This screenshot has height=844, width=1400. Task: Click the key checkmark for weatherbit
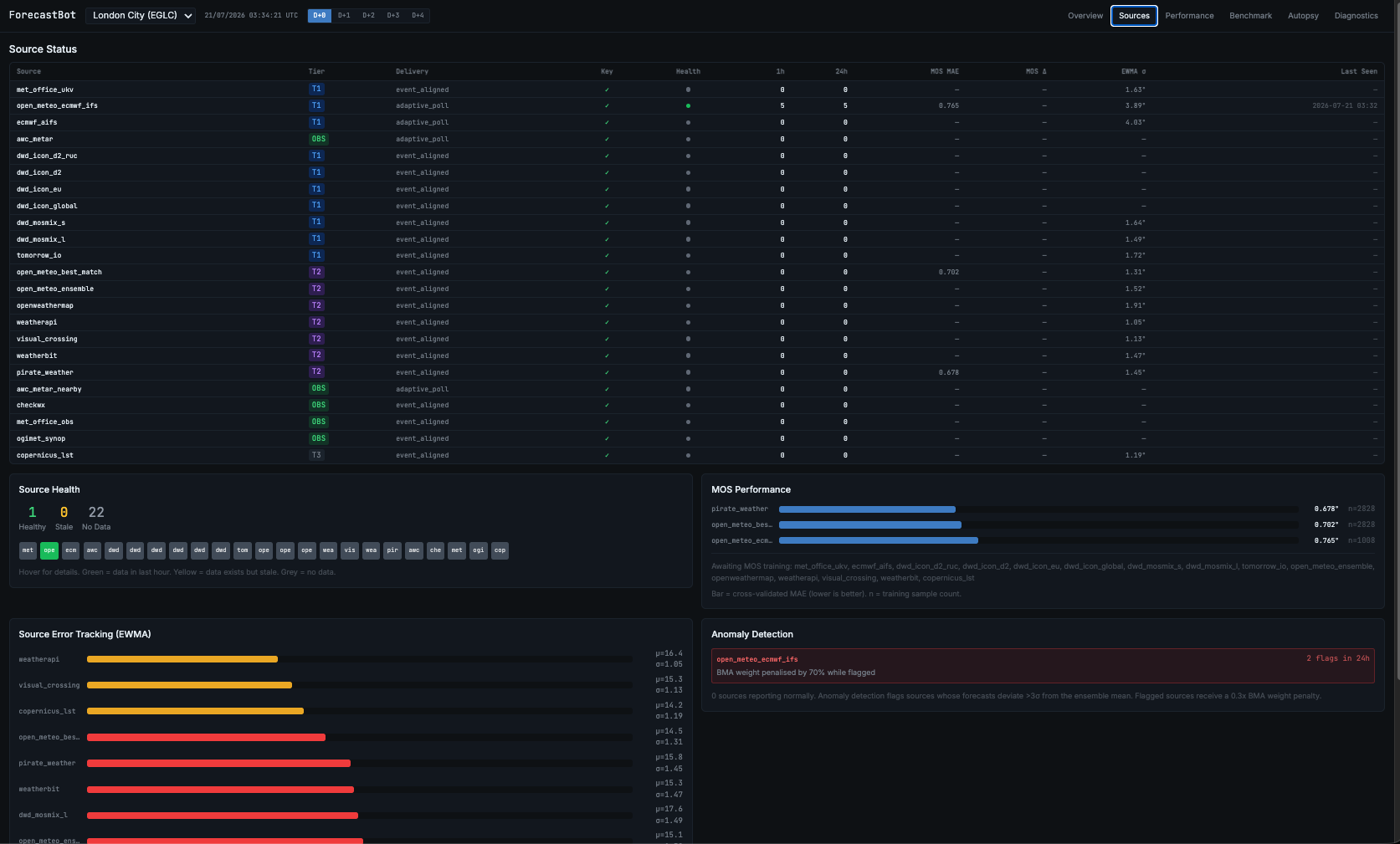[x=607, y=356]
